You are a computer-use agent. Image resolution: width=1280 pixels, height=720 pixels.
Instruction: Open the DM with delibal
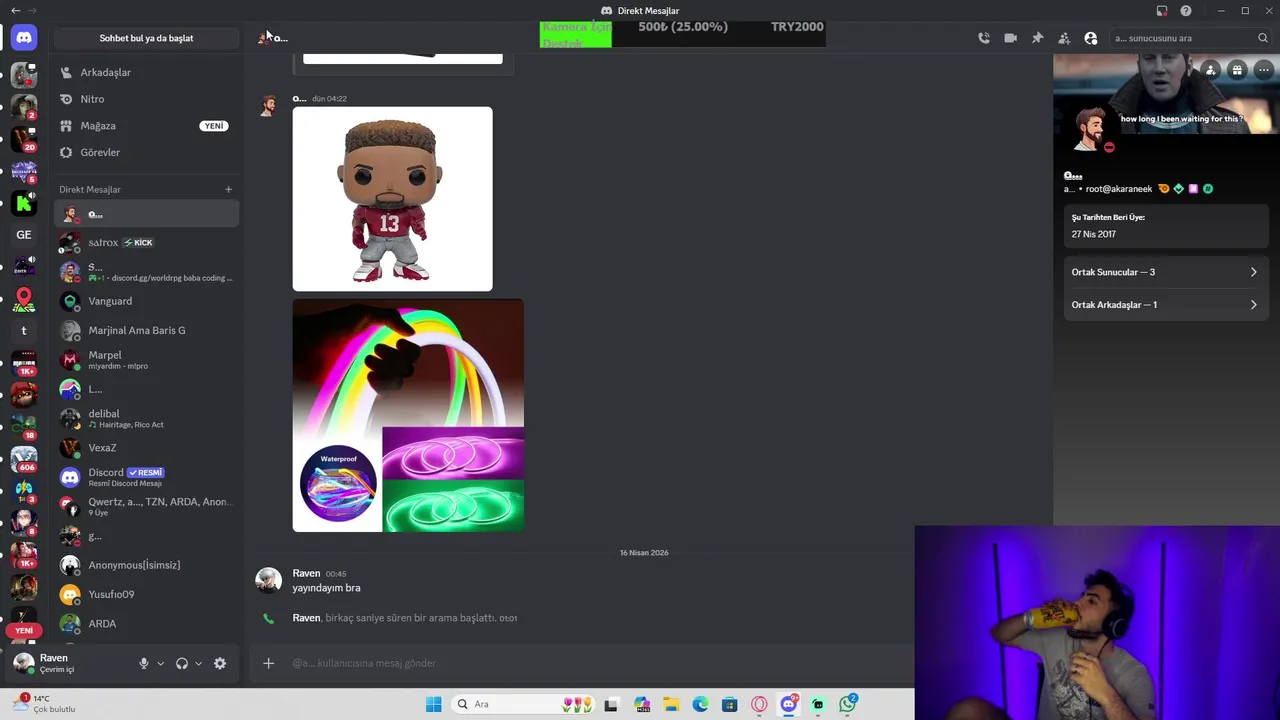tap(146, 418)
